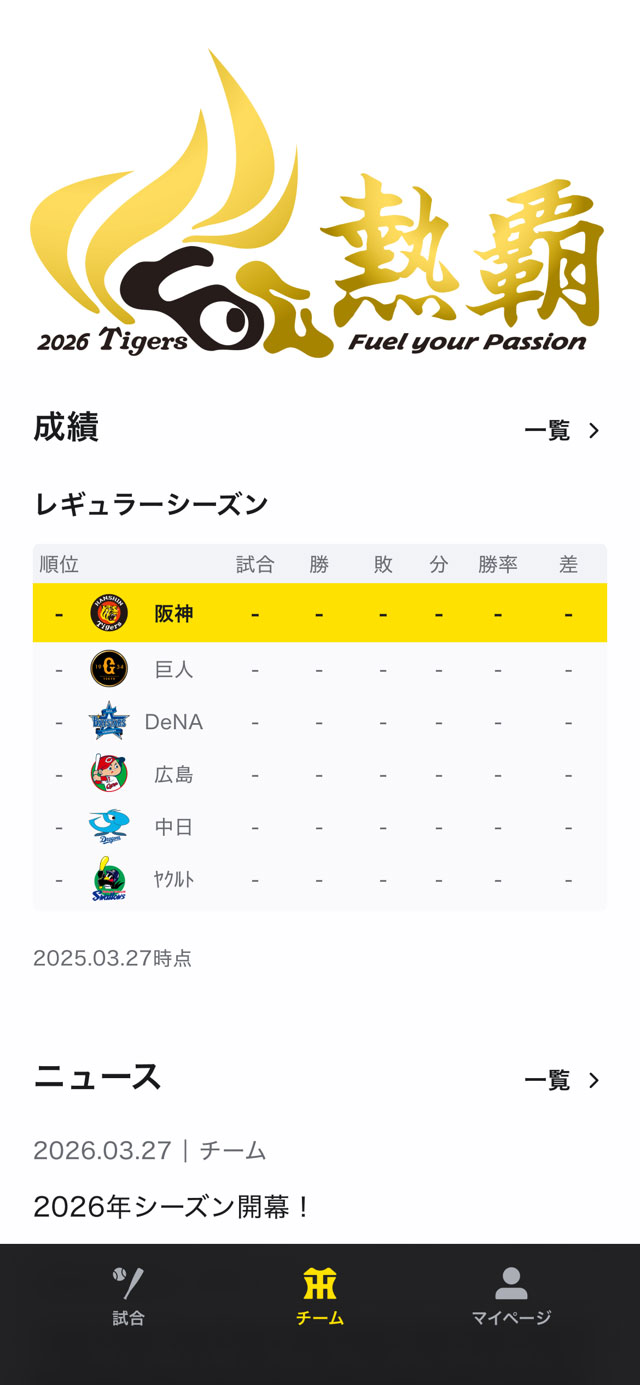Select the 中日 team name
Screen dimensions: 640x1385
pos(174,827)
